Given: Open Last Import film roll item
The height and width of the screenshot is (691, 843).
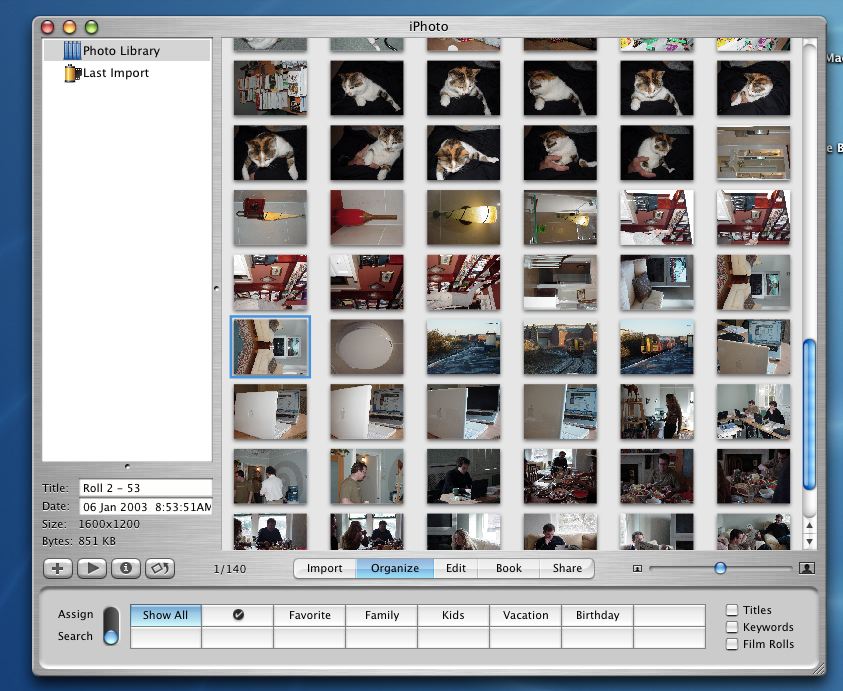Looking at the screenshot, I should (x=72, y=73).
